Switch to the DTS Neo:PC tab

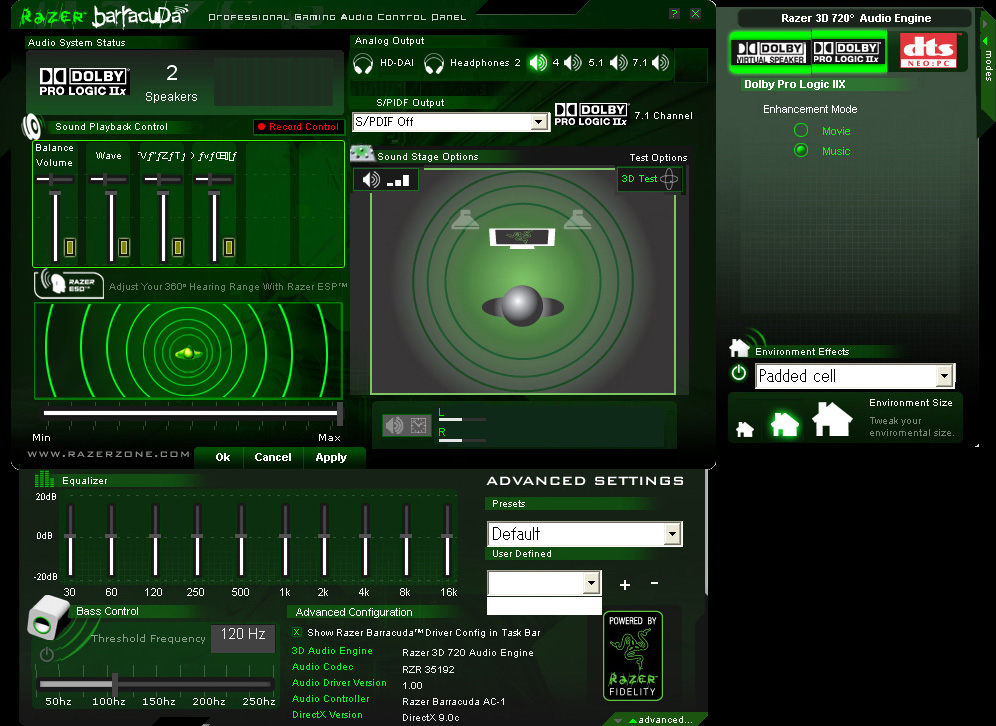926,50
